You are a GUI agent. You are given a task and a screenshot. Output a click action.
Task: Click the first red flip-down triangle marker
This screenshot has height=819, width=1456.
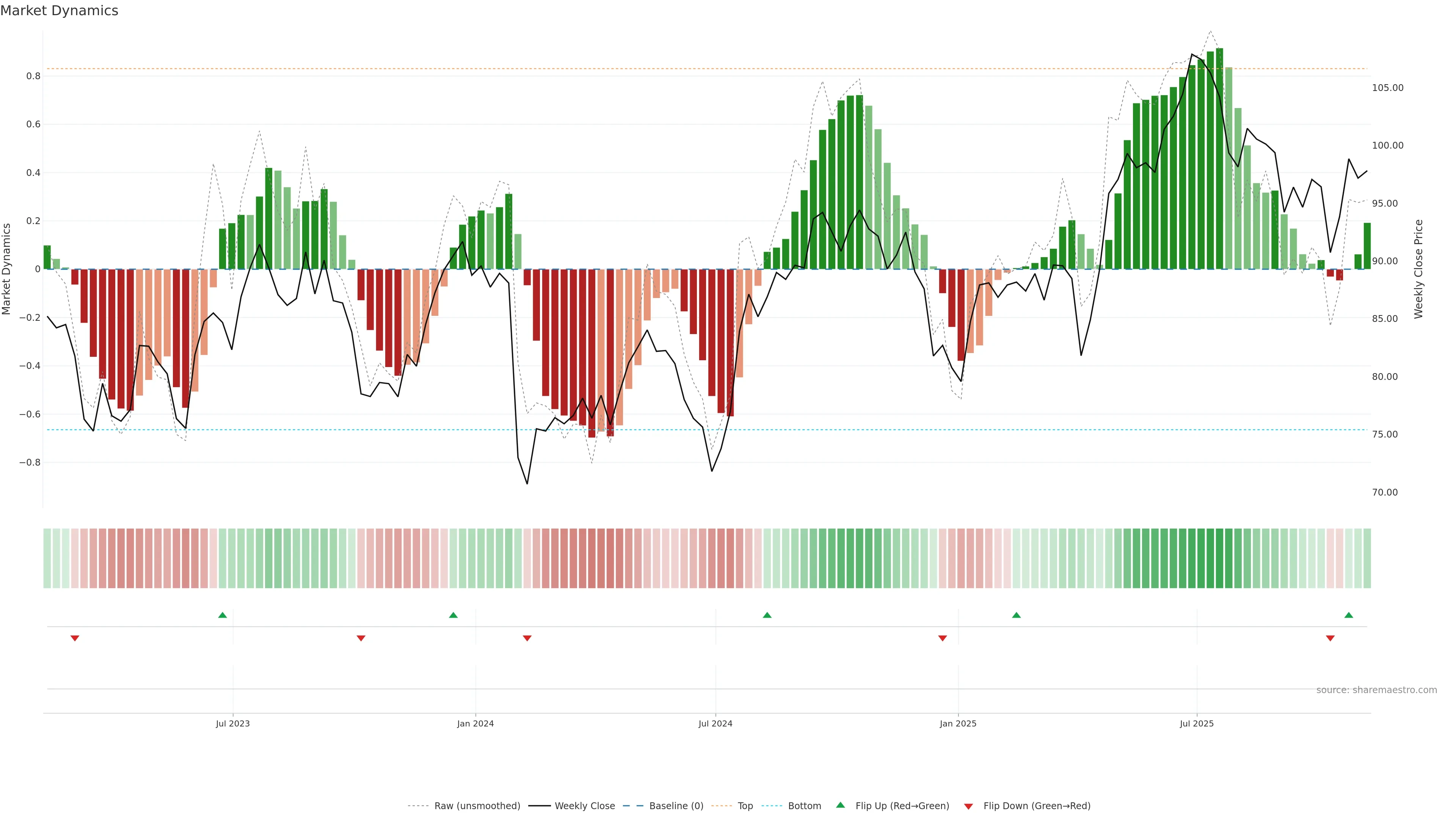click(75, 638)
